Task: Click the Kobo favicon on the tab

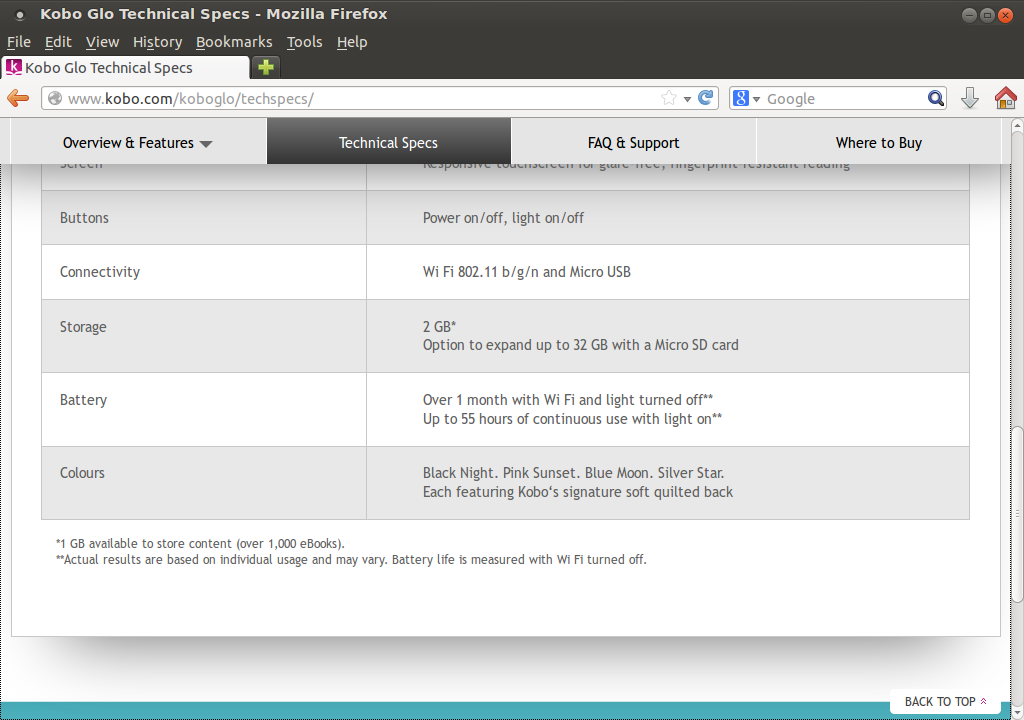Action: (x=14, y=67)
